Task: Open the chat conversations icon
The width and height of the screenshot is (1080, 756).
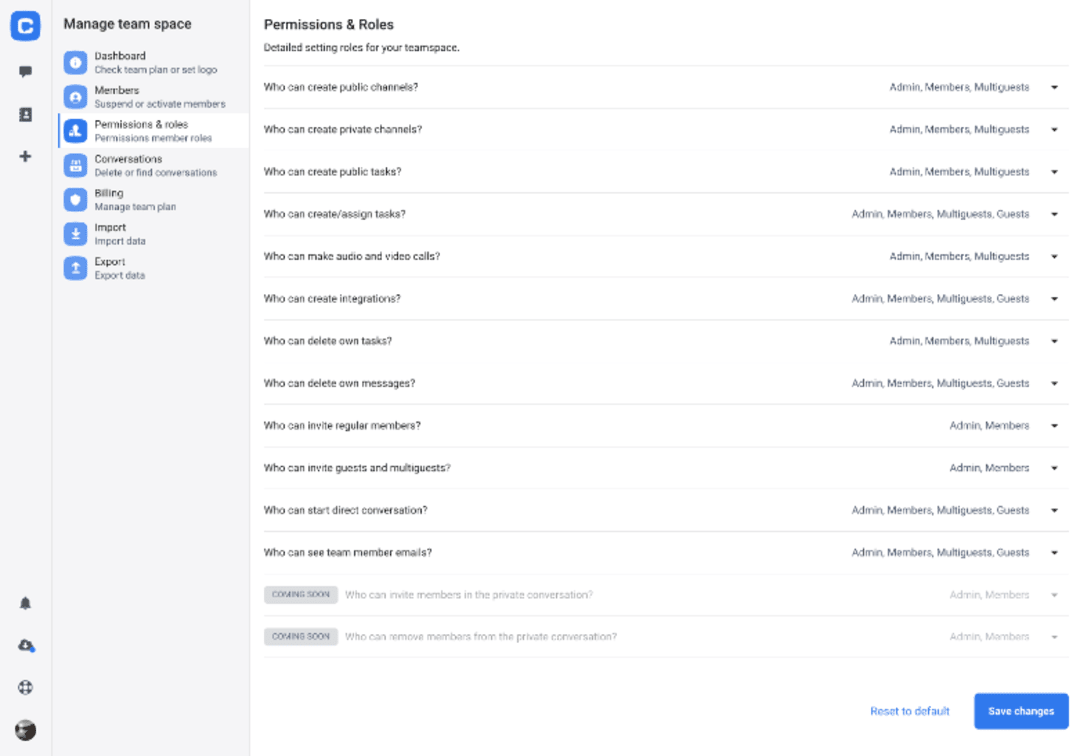Action: (x=25, y=72)
